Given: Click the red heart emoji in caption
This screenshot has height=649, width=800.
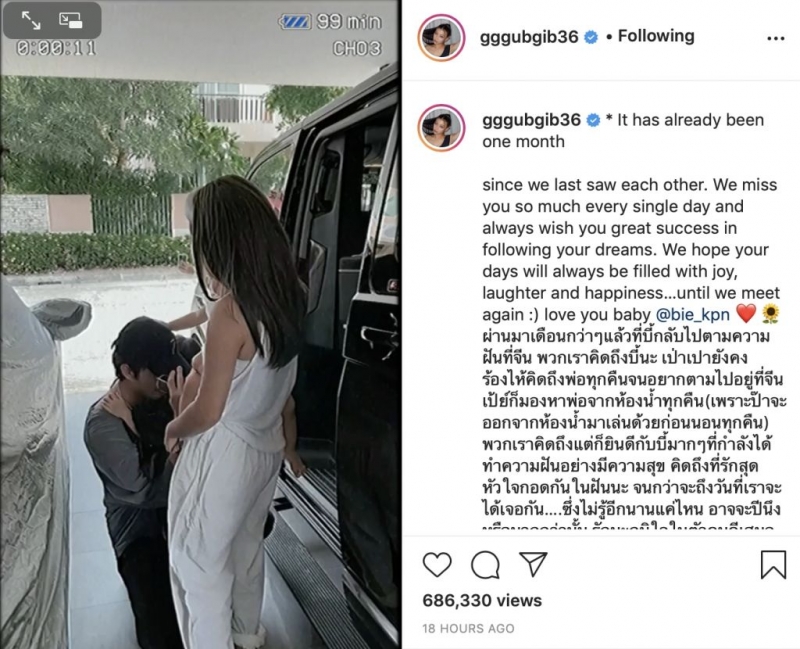Looking at the screenshot, I should pyautogui.click(x=745, y=314).
